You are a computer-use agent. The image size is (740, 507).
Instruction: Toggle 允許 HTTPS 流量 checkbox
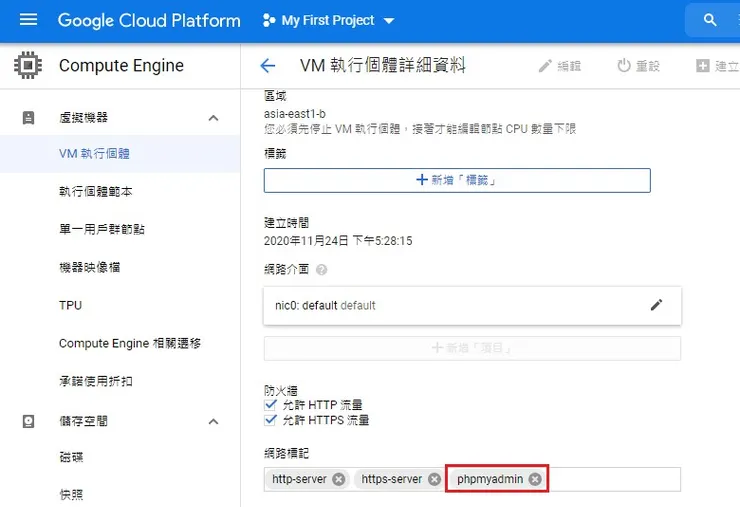point(270,420)
